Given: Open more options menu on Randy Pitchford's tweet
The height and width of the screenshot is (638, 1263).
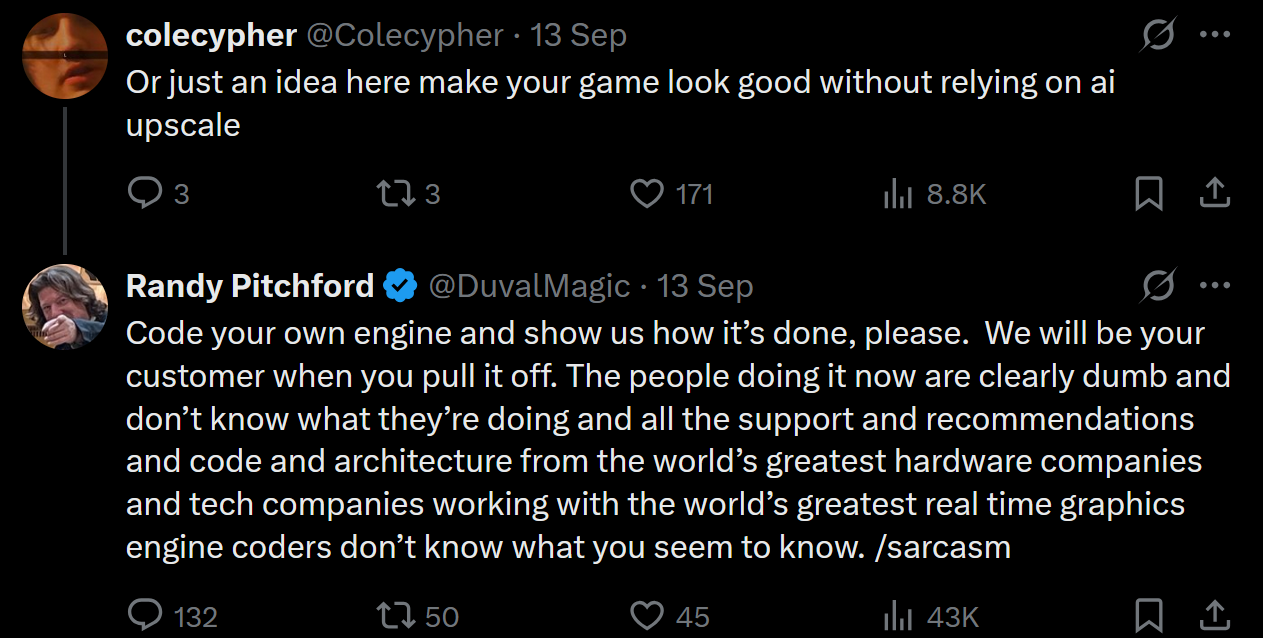Looking at the screenshot, I should 1214,286.
